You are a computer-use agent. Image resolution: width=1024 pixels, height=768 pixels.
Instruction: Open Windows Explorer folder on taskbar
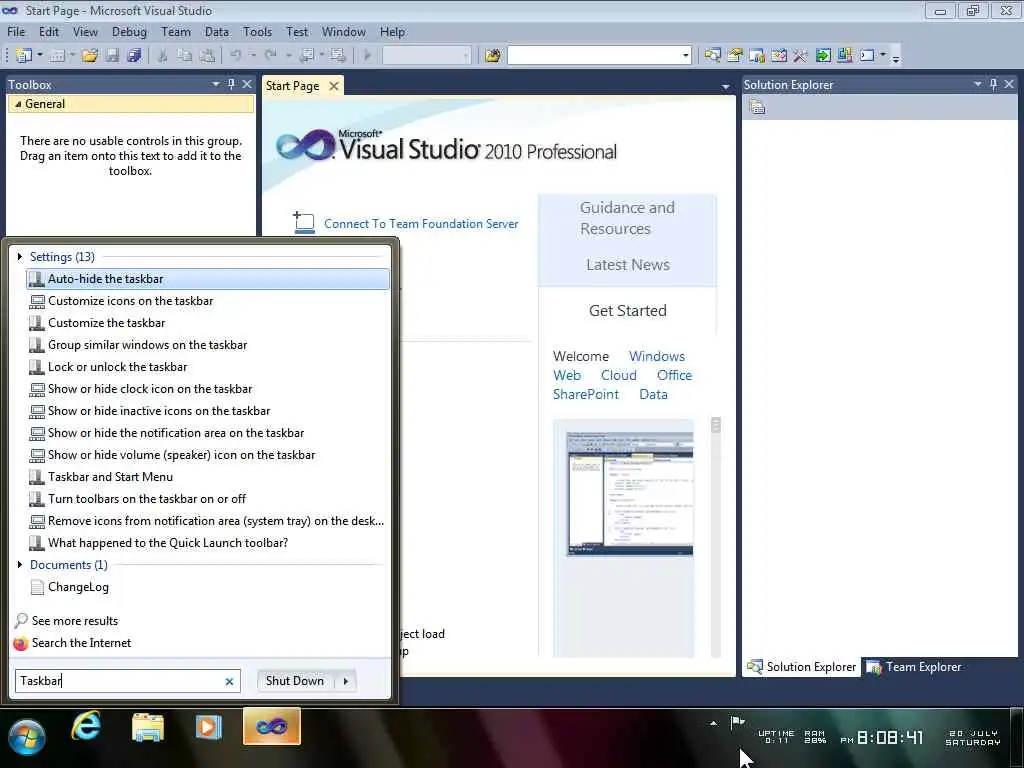pos(148,726)
